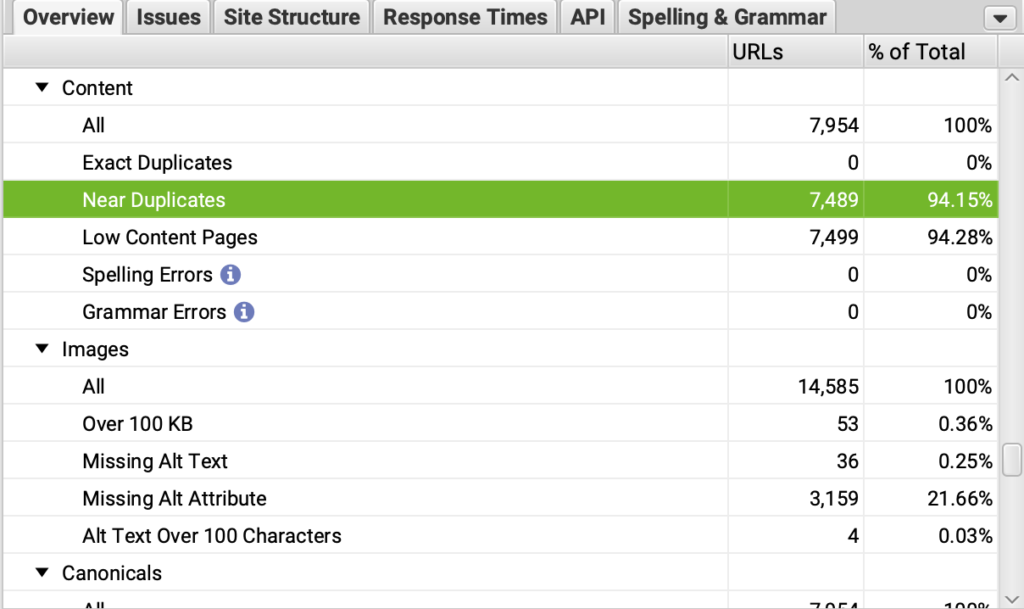Collapse the Canonicals section
This screenshot has height=609, width=1024.
click(x=42, y=573)
